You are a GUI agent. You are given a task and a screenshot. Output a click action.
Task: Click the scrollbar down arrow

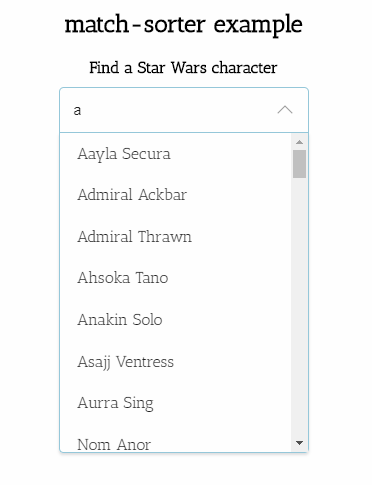point(299,443)
